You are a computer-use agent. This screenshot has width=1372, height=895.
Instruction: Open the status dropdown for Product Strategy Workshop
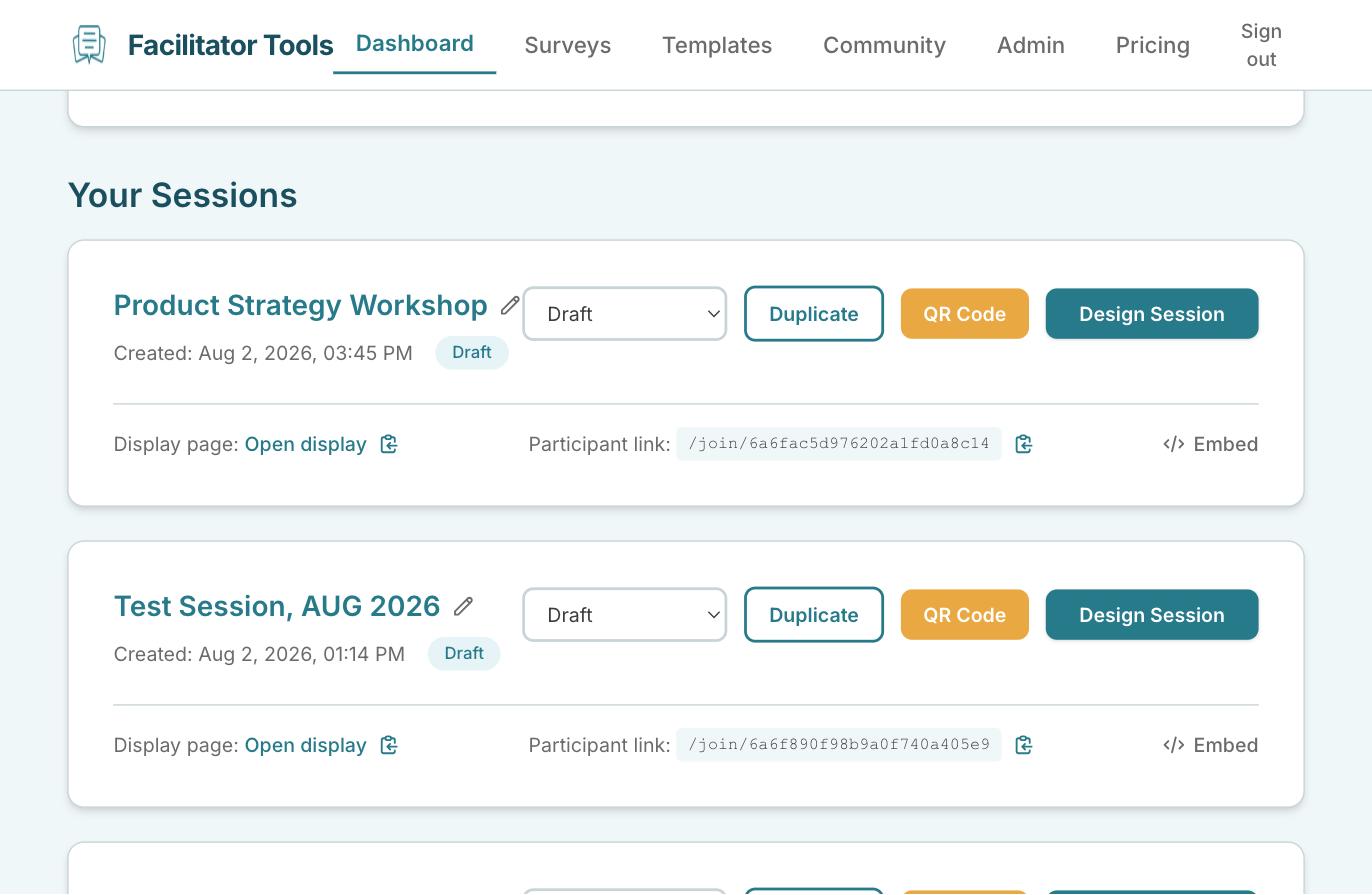pos(625,314)
